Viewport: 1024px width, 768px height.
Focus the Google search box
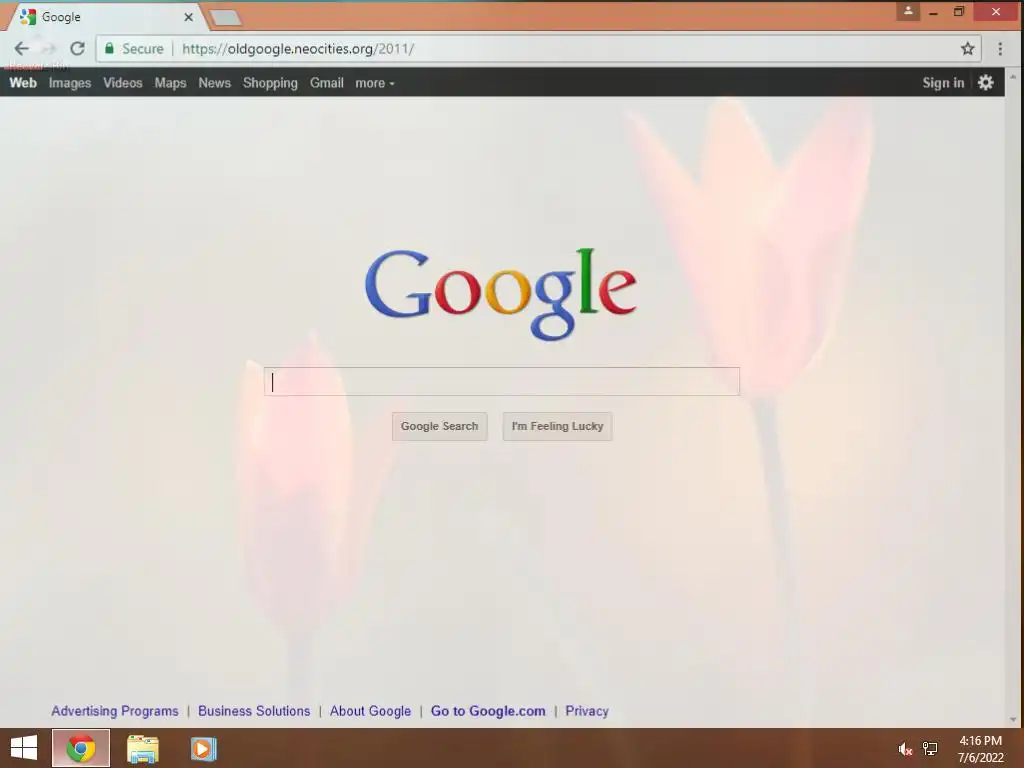[x=502, y=381]
